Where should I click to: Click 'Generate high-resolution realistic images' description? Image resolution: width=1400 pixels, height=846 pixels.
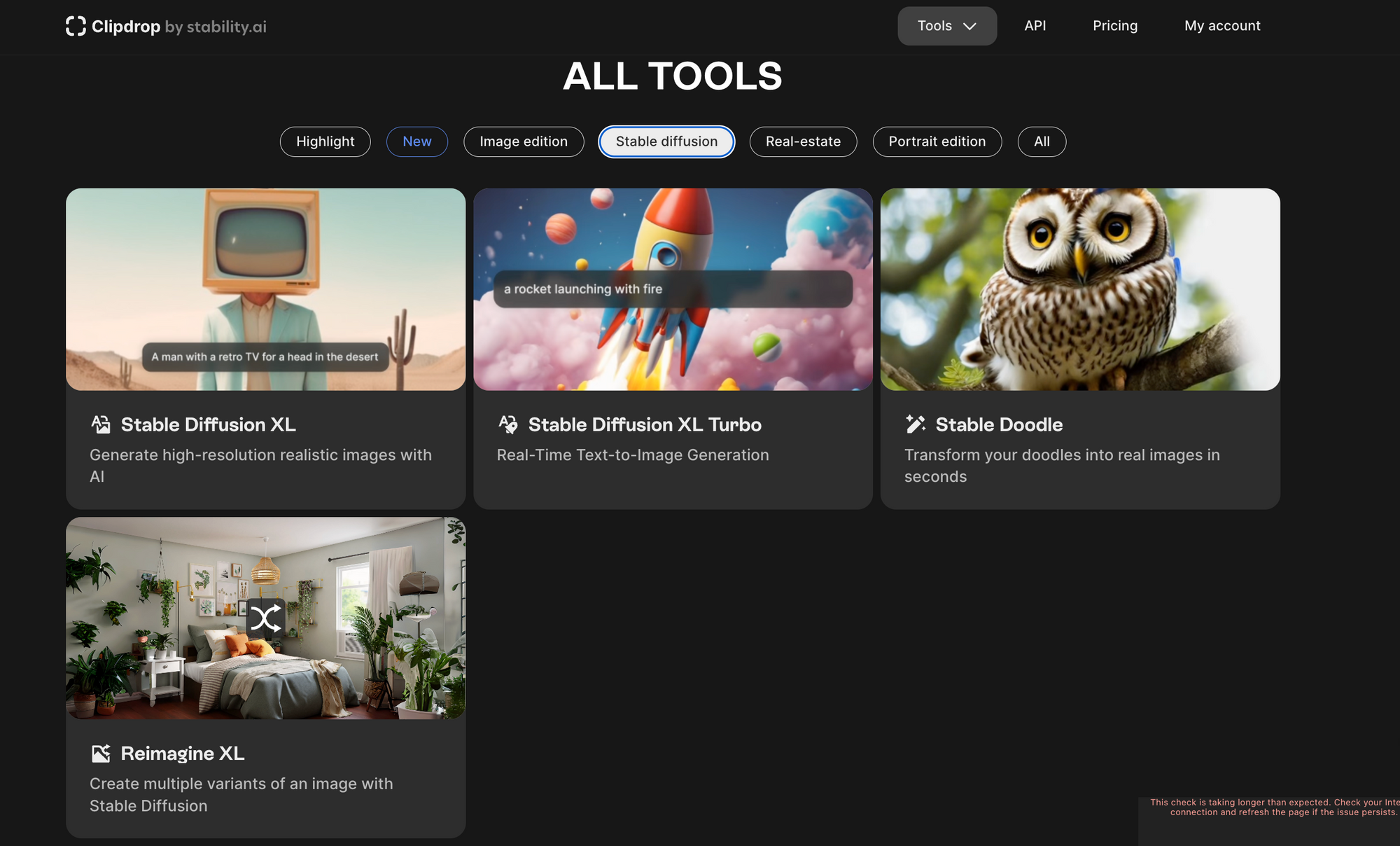[260, 466]
